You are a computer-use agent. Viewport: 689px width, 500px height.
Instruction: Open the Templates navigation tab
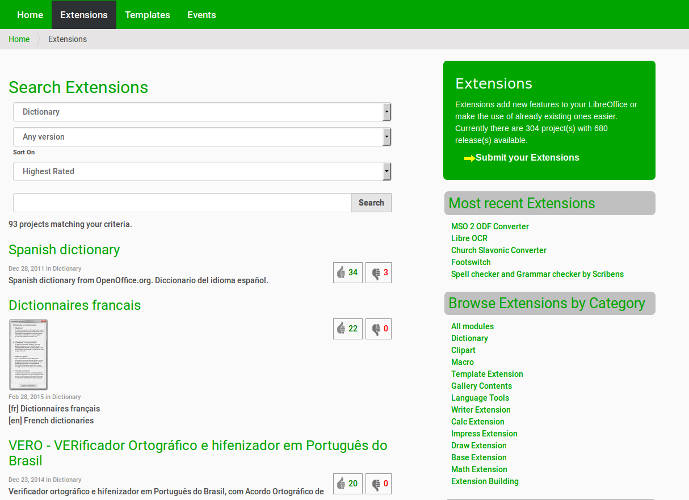click(147, 14)
